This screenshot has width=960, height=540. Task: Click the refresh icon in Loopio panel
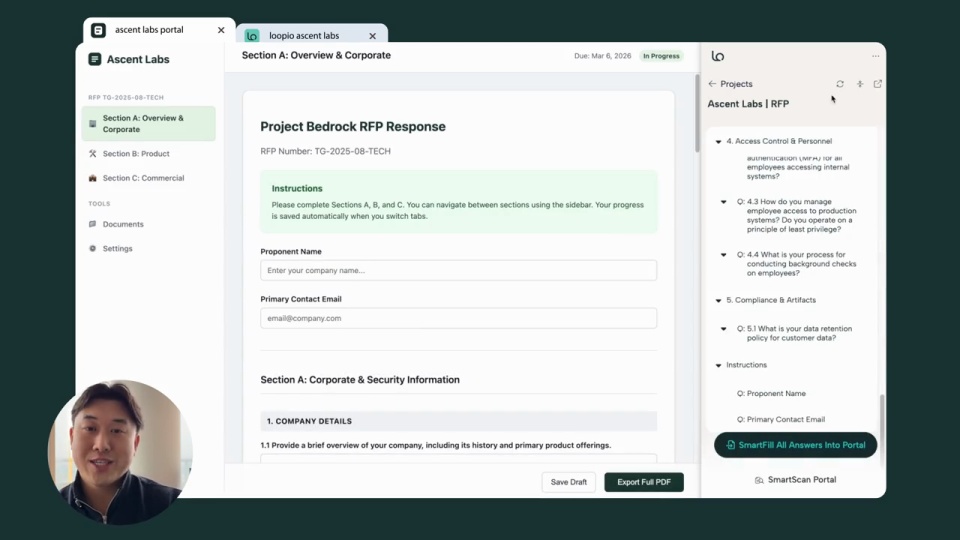click(x=840, y=84)
